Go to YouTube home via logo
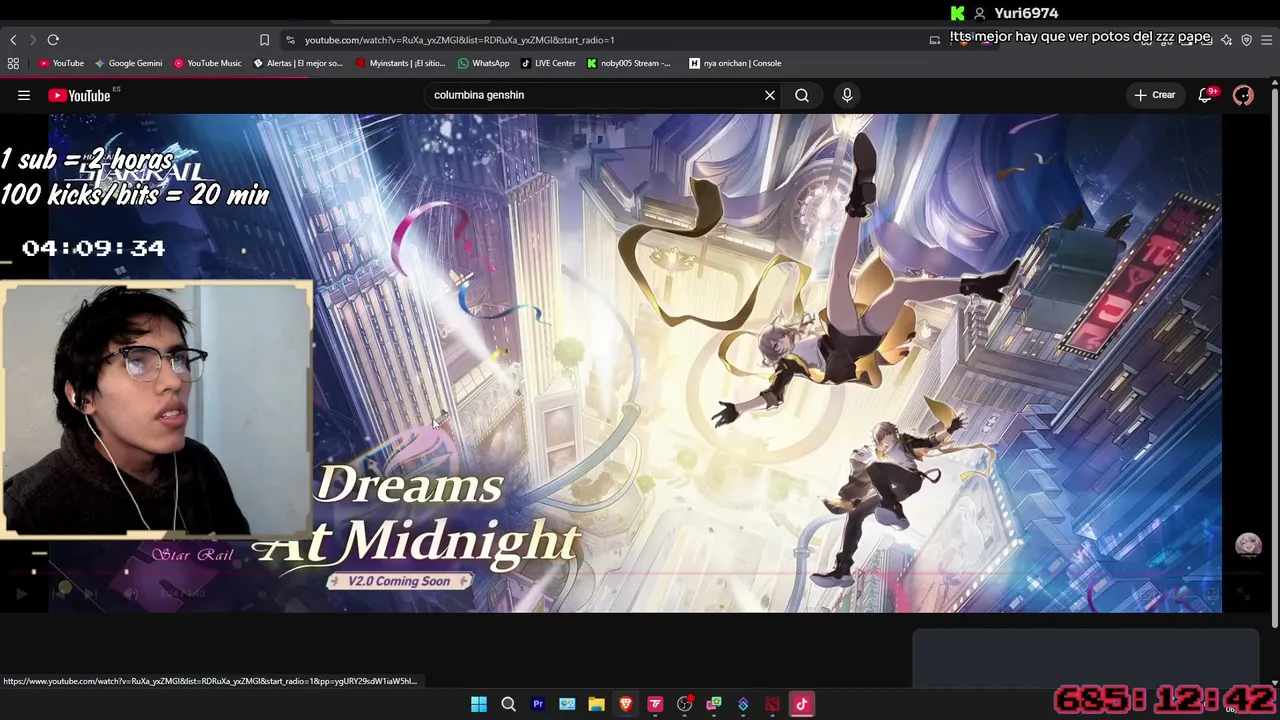1280x720 pixels. click(x=79, y=95)
